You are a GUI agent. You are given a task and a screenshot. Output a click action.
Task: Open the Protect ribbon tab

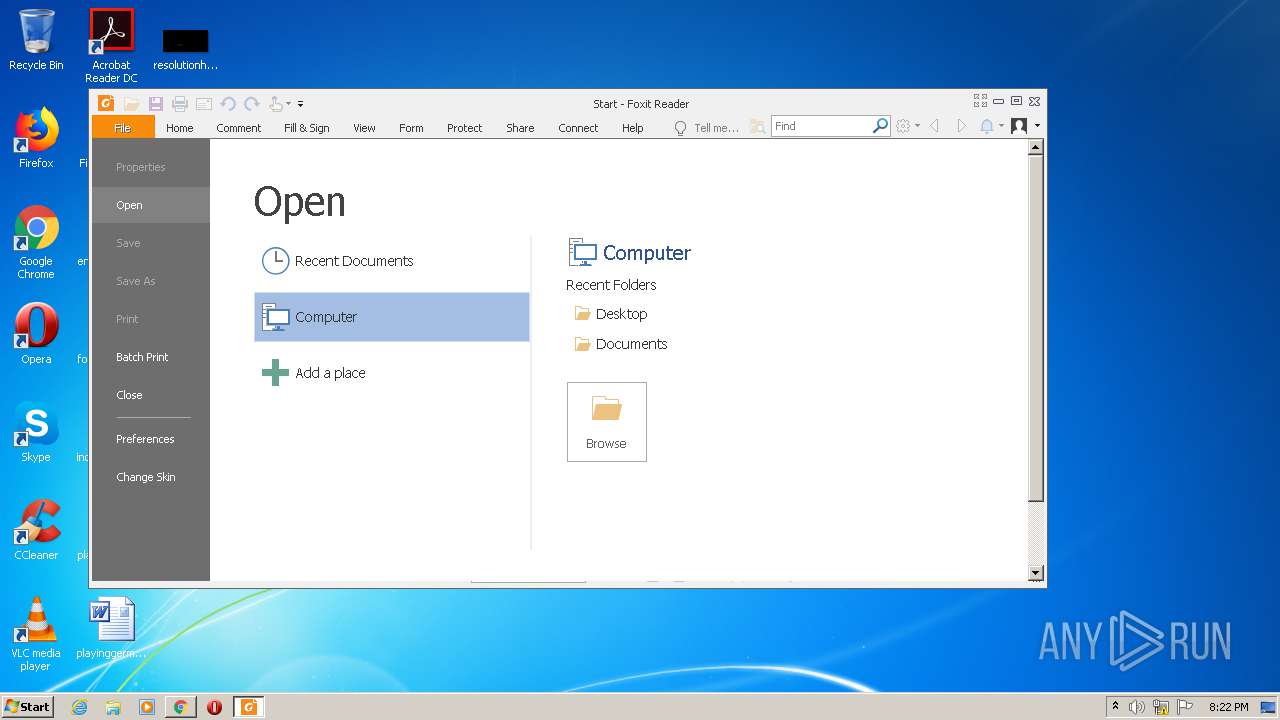coord(464,128)
